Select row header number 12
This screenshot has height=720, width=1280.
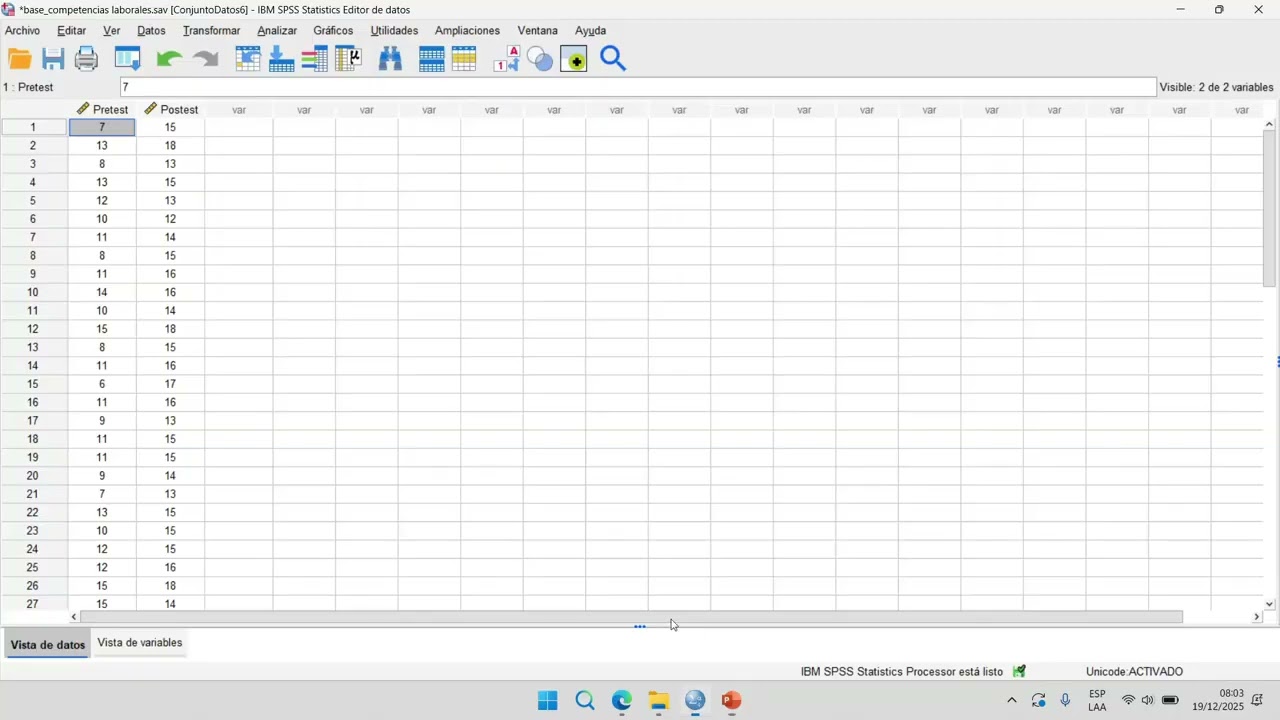33,329
